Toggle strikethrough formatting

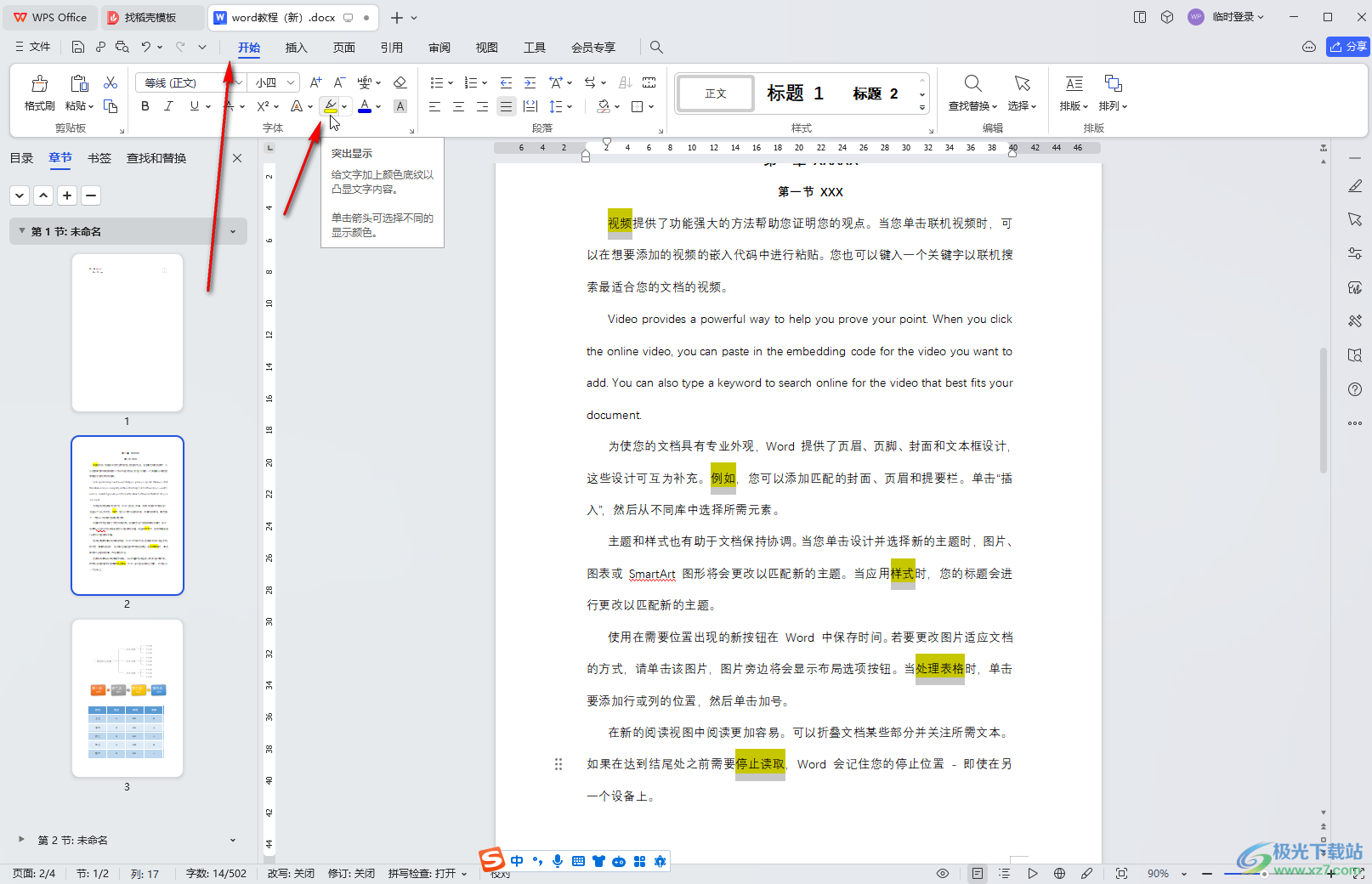(230, 106)
